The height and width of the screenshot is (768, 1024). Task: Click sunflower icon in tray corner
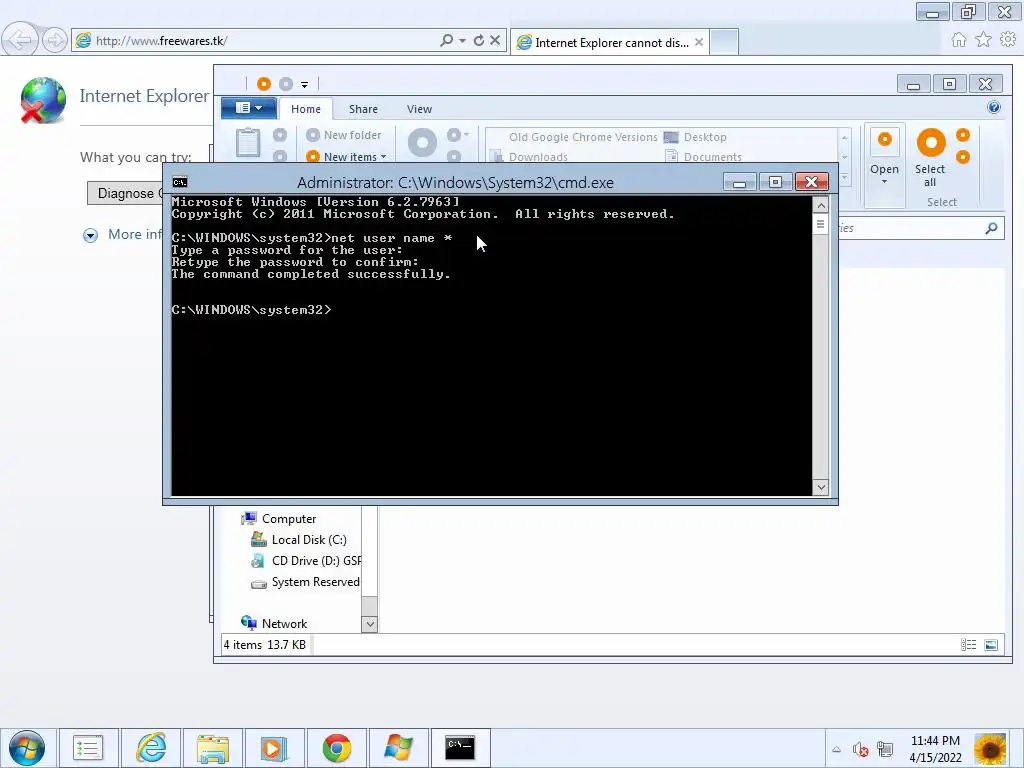tap(990, 748)
